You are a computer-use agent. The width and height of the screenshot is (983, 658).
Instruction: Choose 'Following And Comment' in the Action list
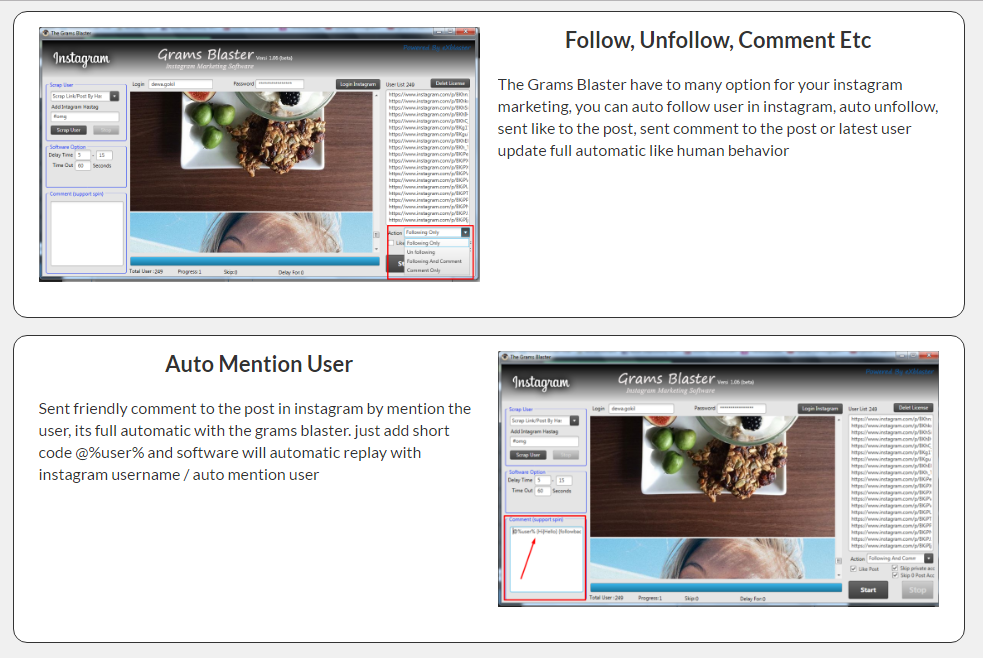436,261
